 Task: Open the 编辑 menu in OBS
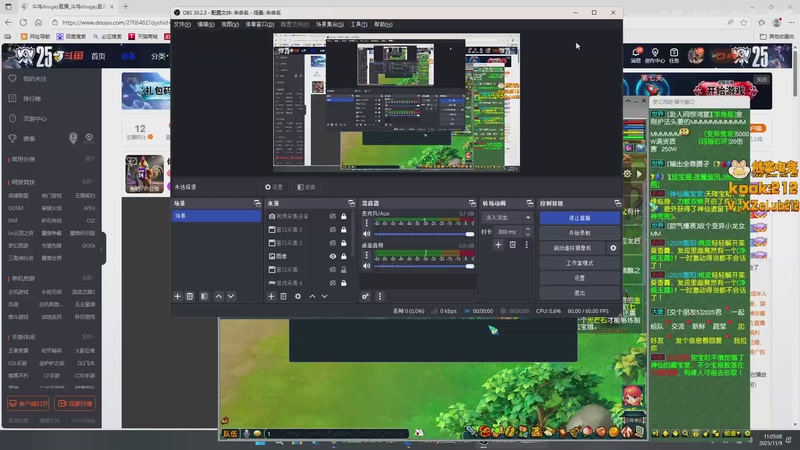206,24
